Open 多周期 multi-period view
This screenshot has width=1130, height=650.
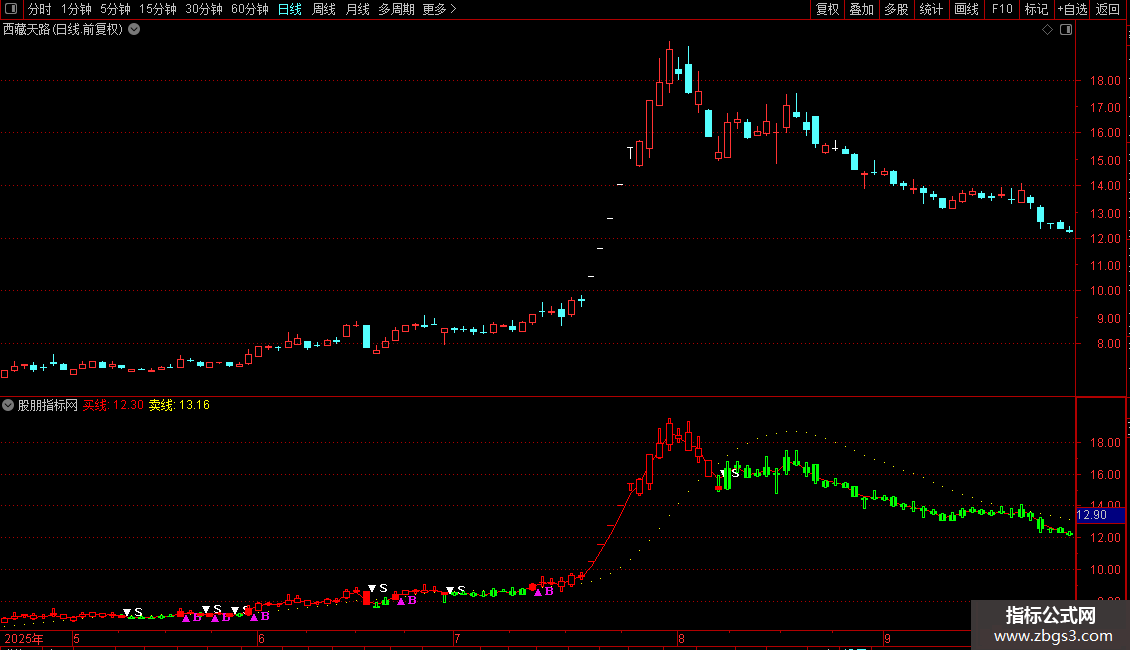pyautogui.click(x=396, y=9)
